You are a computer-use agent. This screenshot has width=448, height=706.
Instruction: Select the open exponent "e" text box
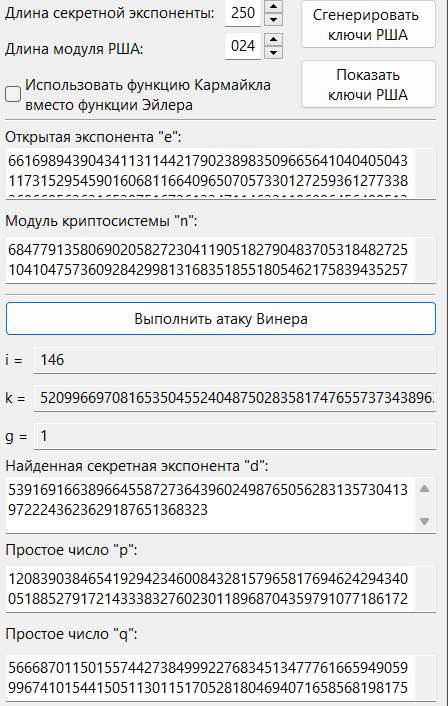(221, 173)
